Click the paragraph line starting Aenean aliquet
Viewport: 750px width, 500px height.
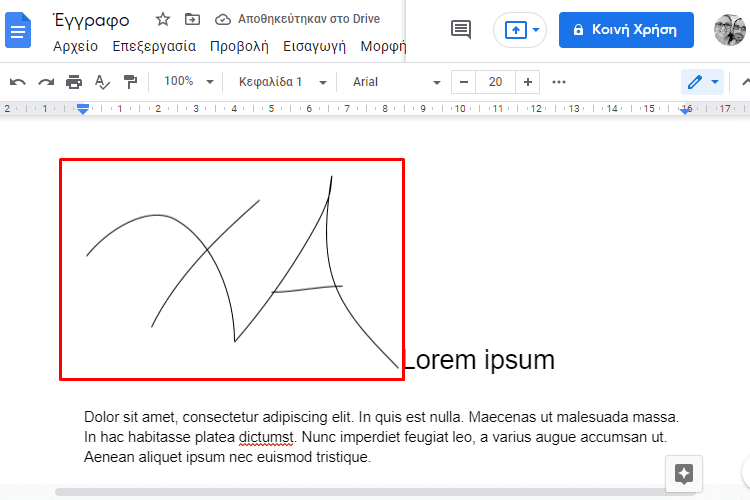click(x=227, y=457)
